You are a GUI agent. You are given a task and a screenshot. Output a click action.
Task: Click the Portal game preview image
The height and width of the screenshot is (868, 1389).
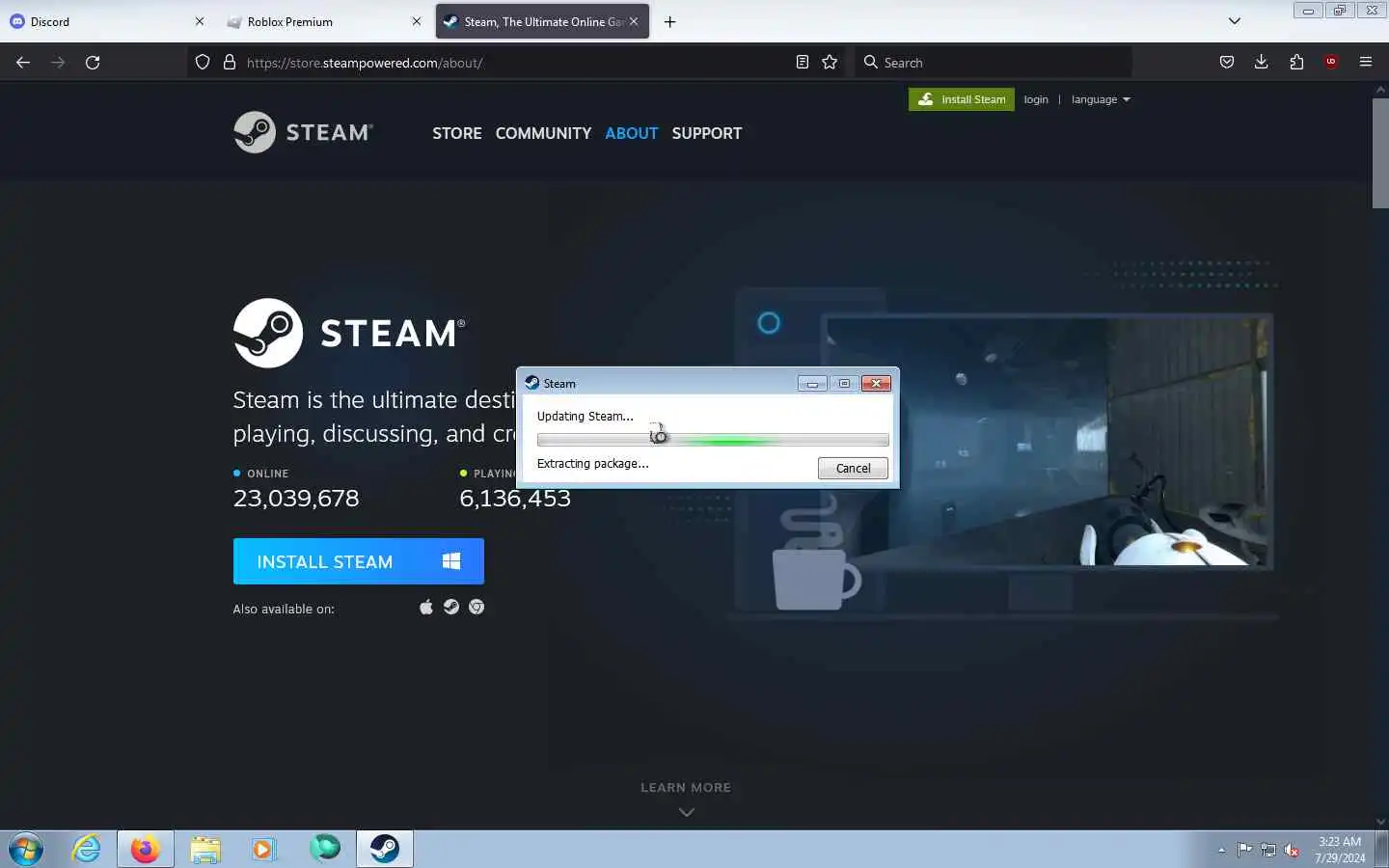(x=1048, y=441)
